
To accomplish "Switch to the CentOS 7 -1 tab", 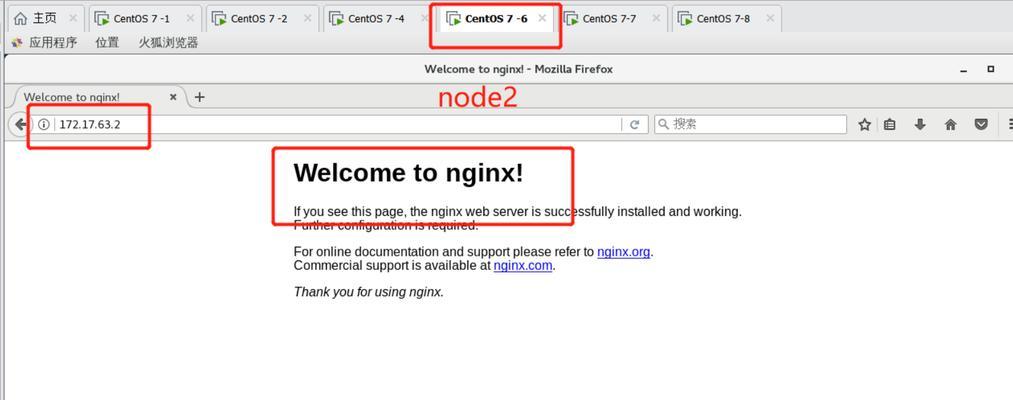I will click(143, 18).
